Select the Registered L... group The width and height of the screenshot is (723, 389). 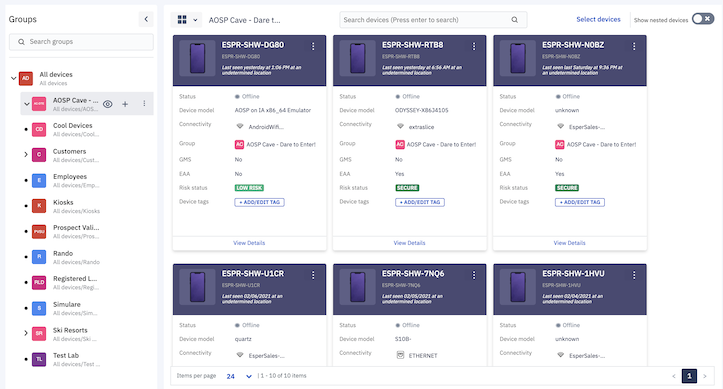75,279
